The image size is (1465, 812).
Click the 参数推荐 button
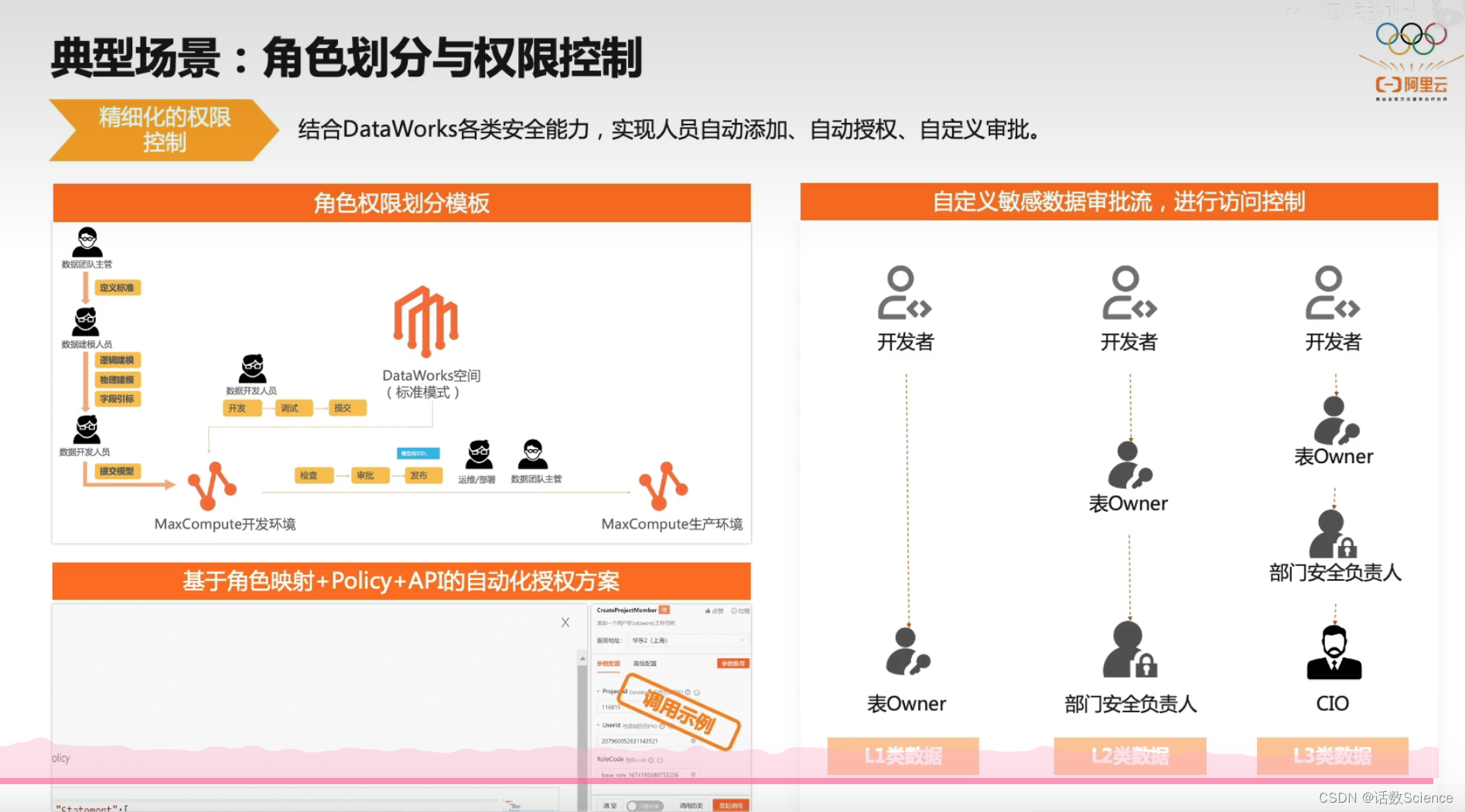(x=733, y=664)
